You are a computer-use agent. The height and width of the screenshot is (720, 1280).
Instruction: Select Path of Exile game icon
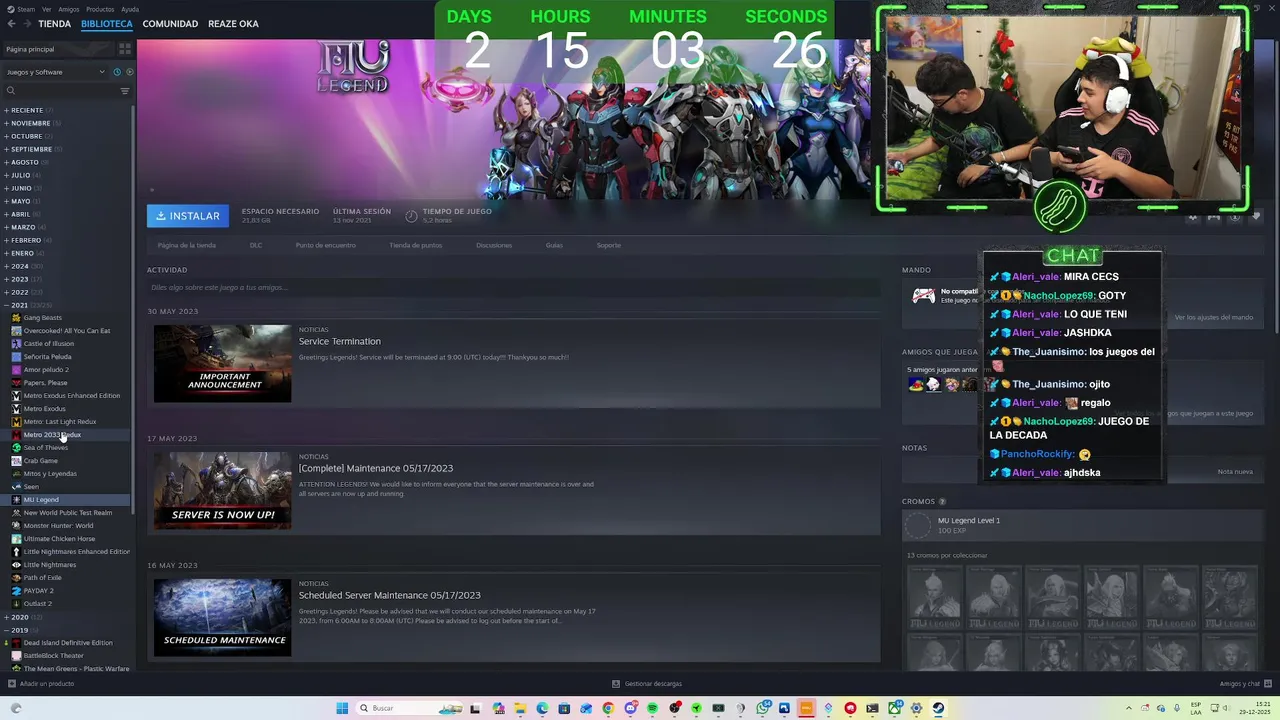pos(16,578)
